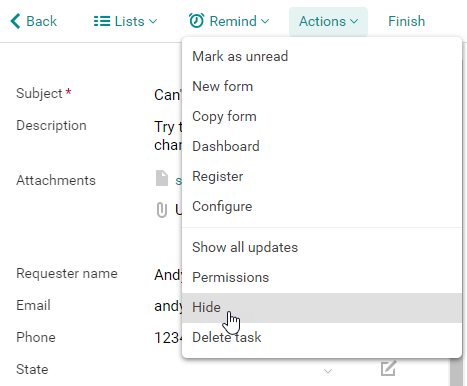Image resolution: width=467 pixels, height=386 pixels.
Task: Open the Remind dropdown chevron
Action: [265, 21]
